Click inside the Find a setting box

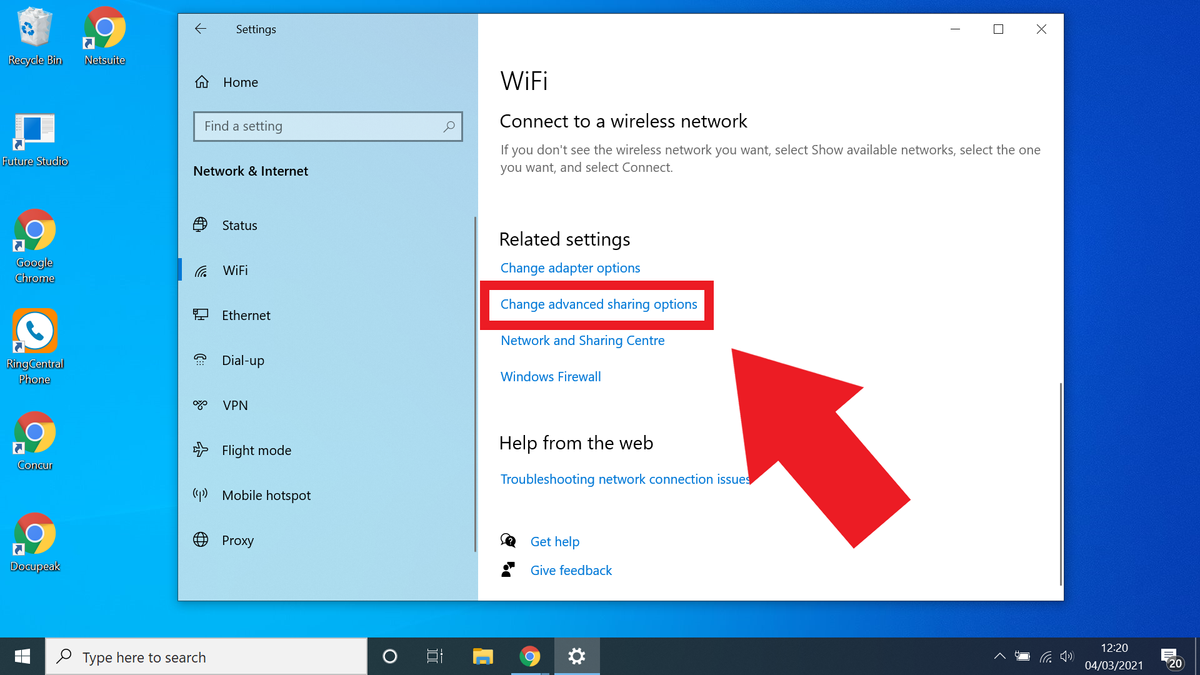point(328,126)
